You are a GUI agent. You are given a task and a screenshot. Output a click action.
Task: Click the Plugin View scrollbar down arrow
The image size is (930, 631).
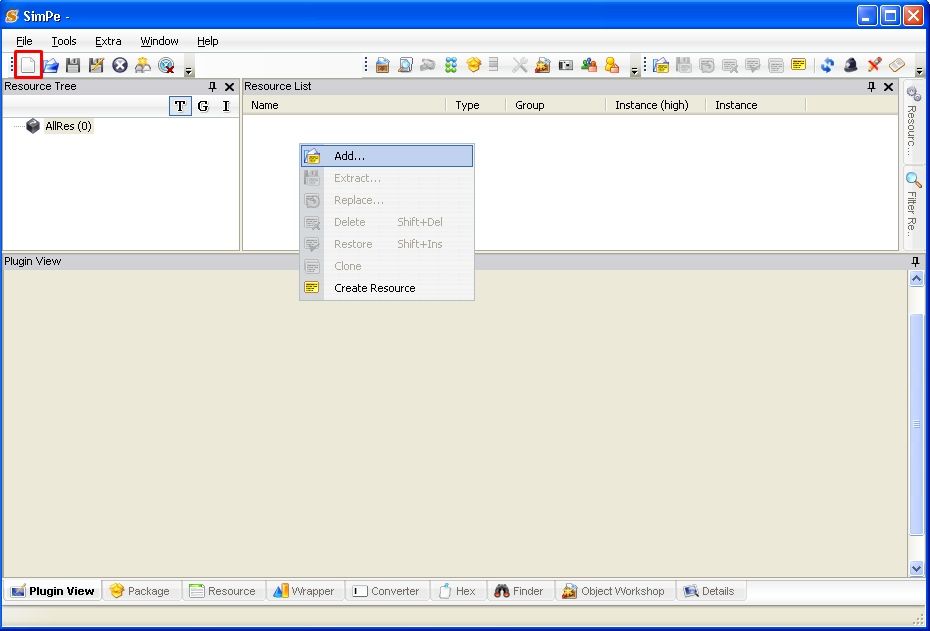pyautogui.click(x=916, y=568)
